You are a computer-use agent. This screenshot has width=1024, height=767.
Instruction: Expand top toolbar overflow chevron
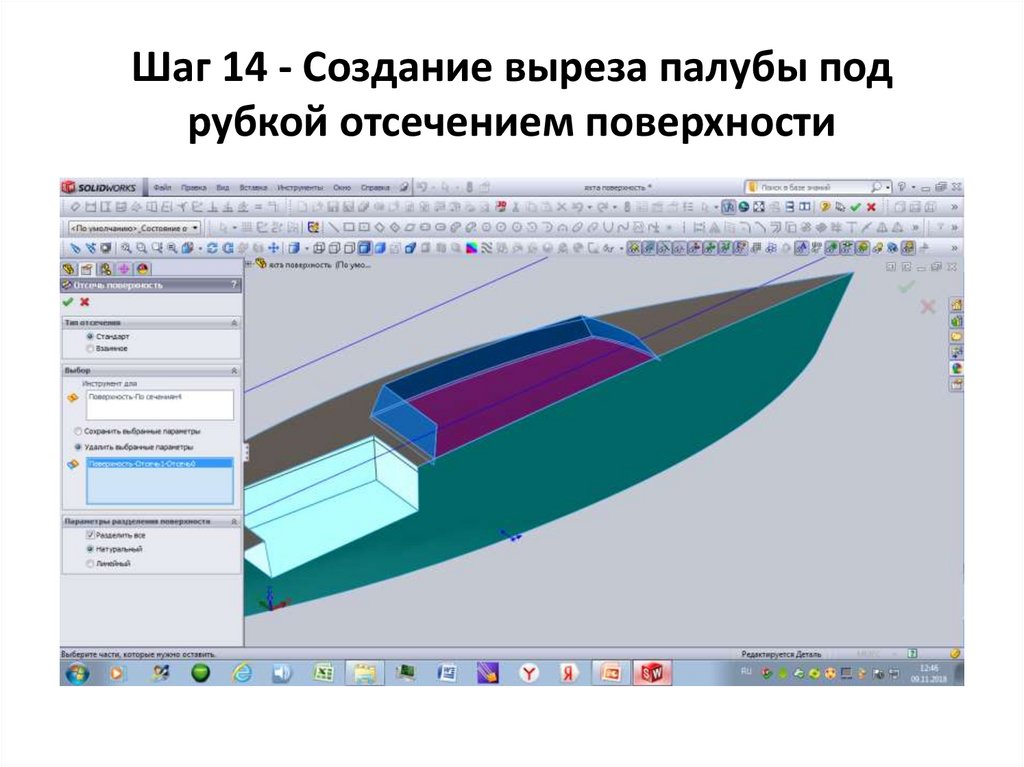[x=954, y=207]
